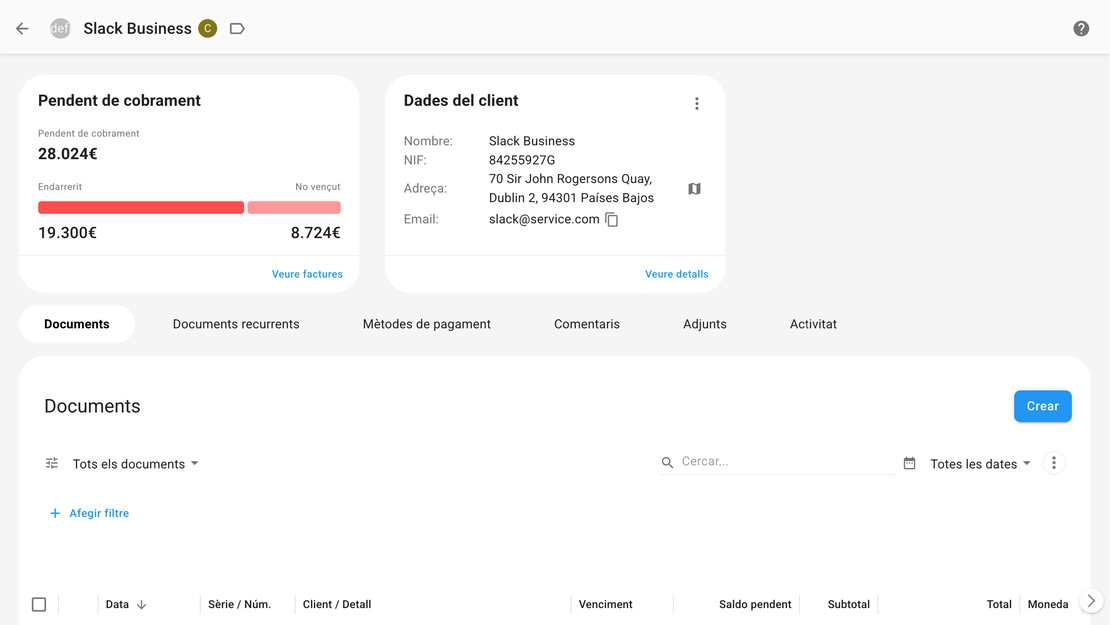Switch to the Documents recurrents tab
Image resolution: width=1110 pixels, height=625 pixels.
(236, 324)
